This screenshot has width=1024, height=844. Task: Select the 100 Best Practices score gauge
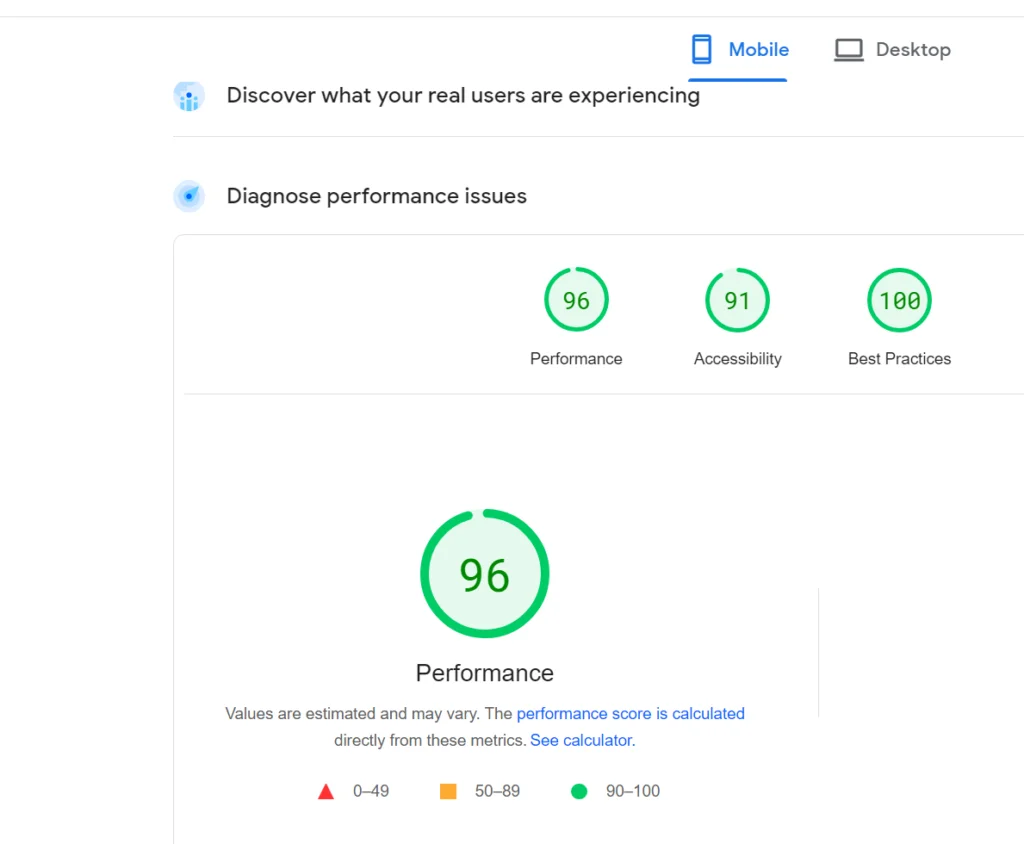899,300
